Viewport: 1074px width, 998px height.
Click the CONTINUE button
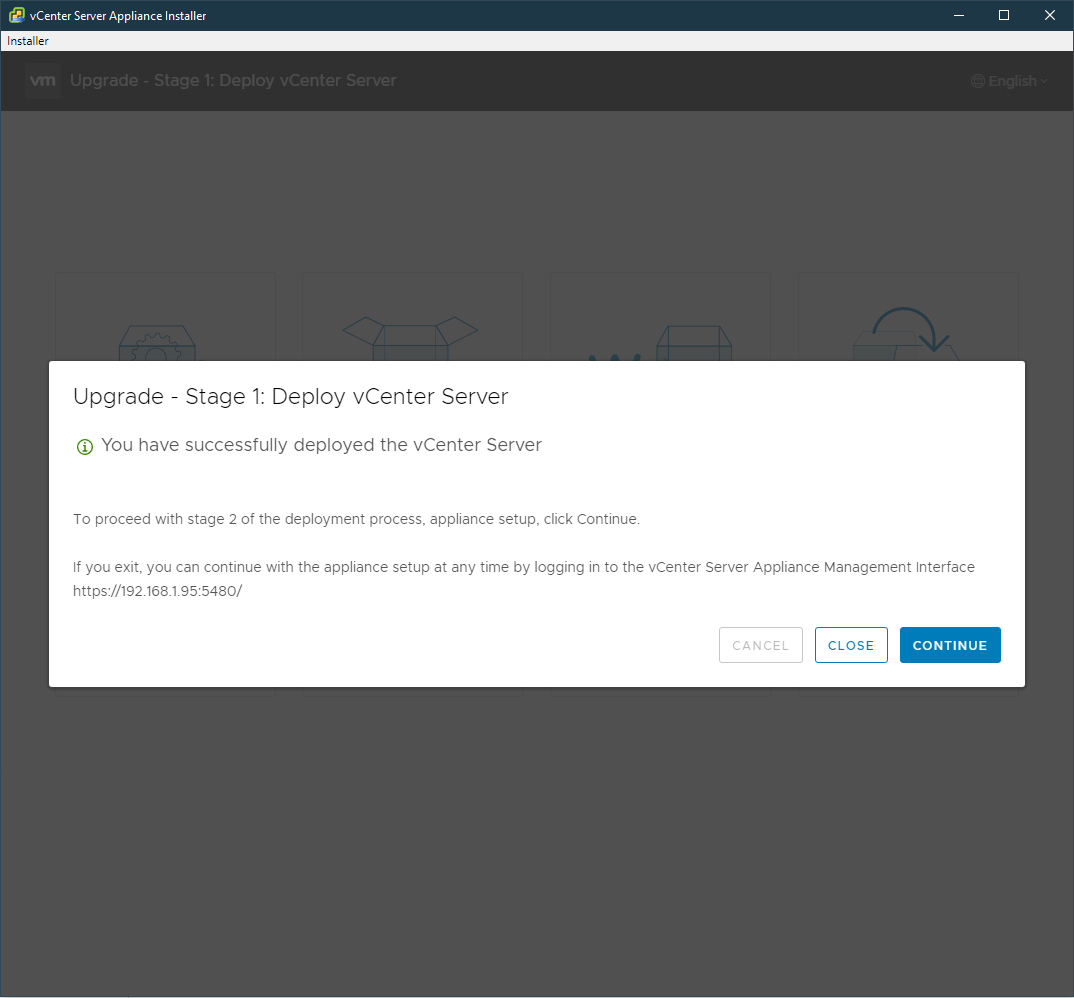coord(949,645)
